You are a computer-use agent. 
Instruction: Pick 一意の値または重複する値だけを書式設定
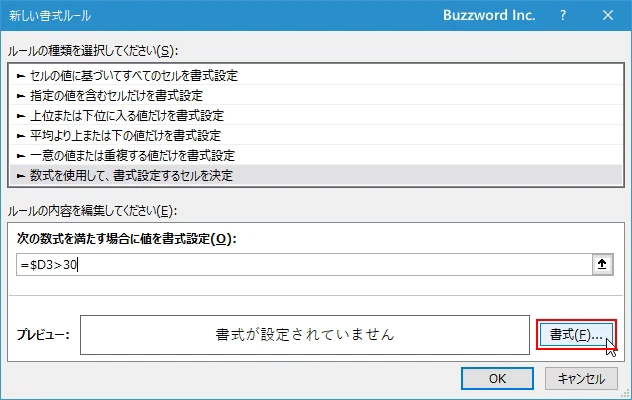click(x=316, y=155)
